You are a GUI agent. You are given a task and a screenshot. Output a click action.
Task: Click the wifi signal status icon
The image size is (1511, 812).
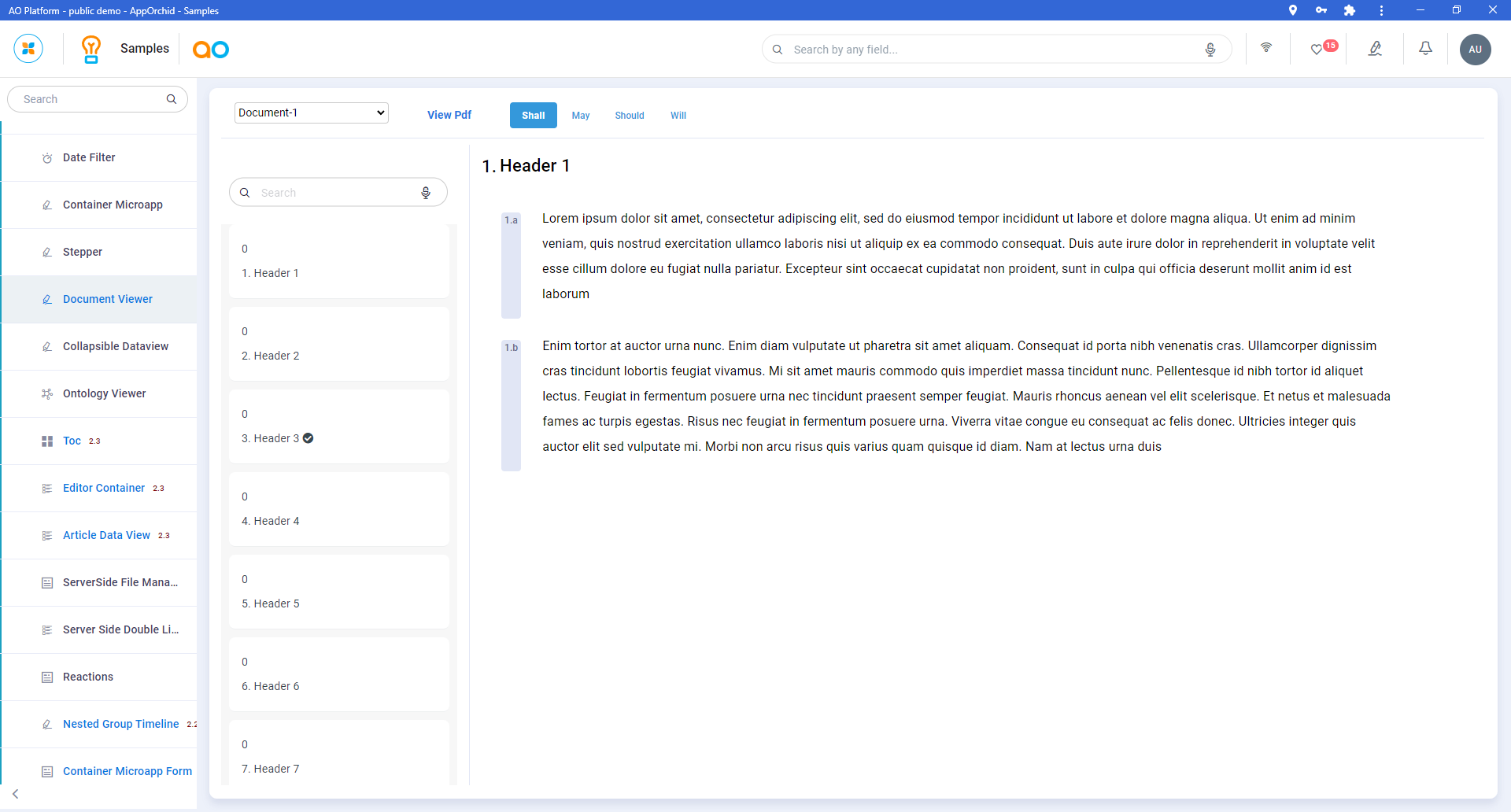point(1266,48)
